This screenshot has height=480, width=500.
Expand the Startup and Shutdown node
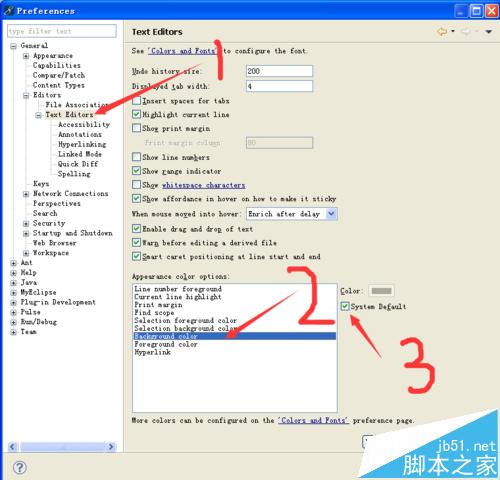tap(26, 233)
